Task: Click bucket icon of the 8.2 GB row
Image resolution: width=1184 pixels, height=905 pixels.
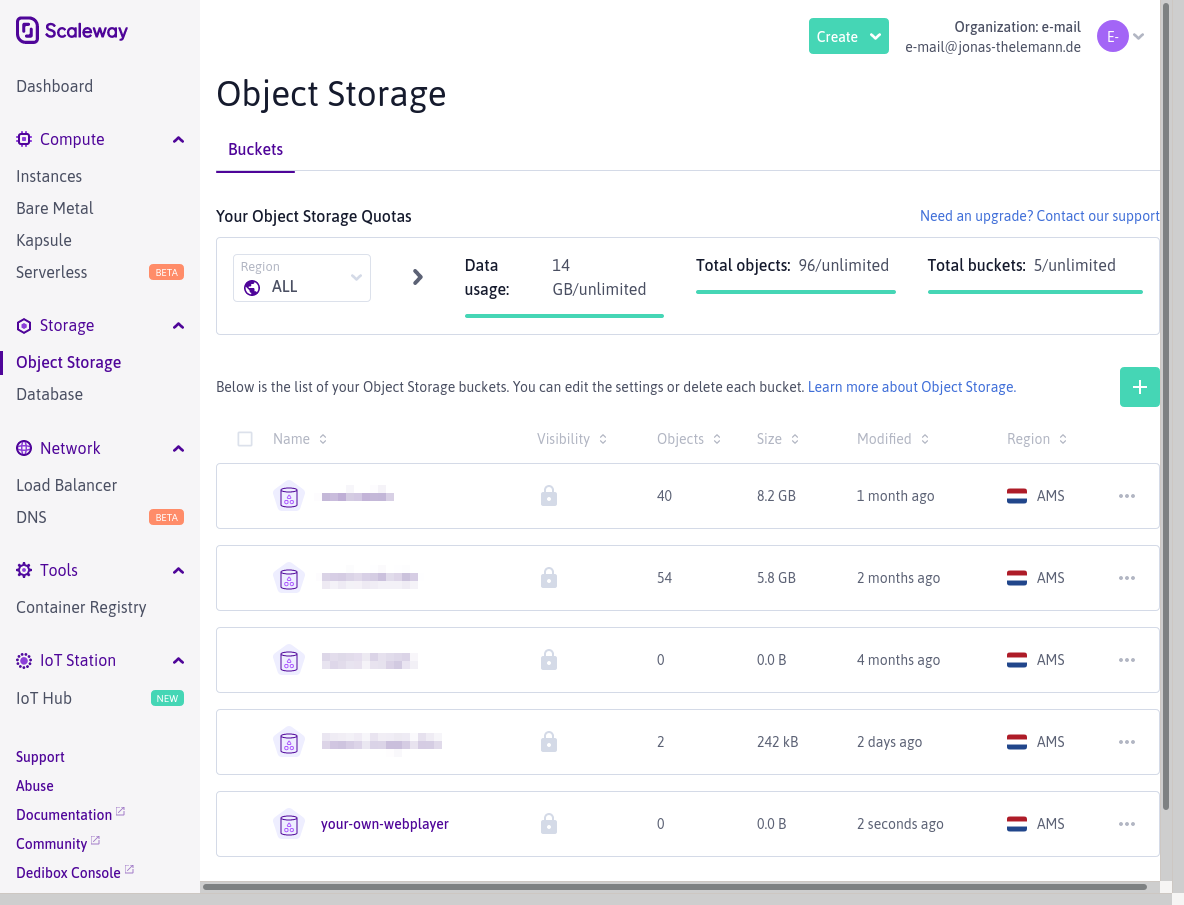Action: tap(288, 497)
